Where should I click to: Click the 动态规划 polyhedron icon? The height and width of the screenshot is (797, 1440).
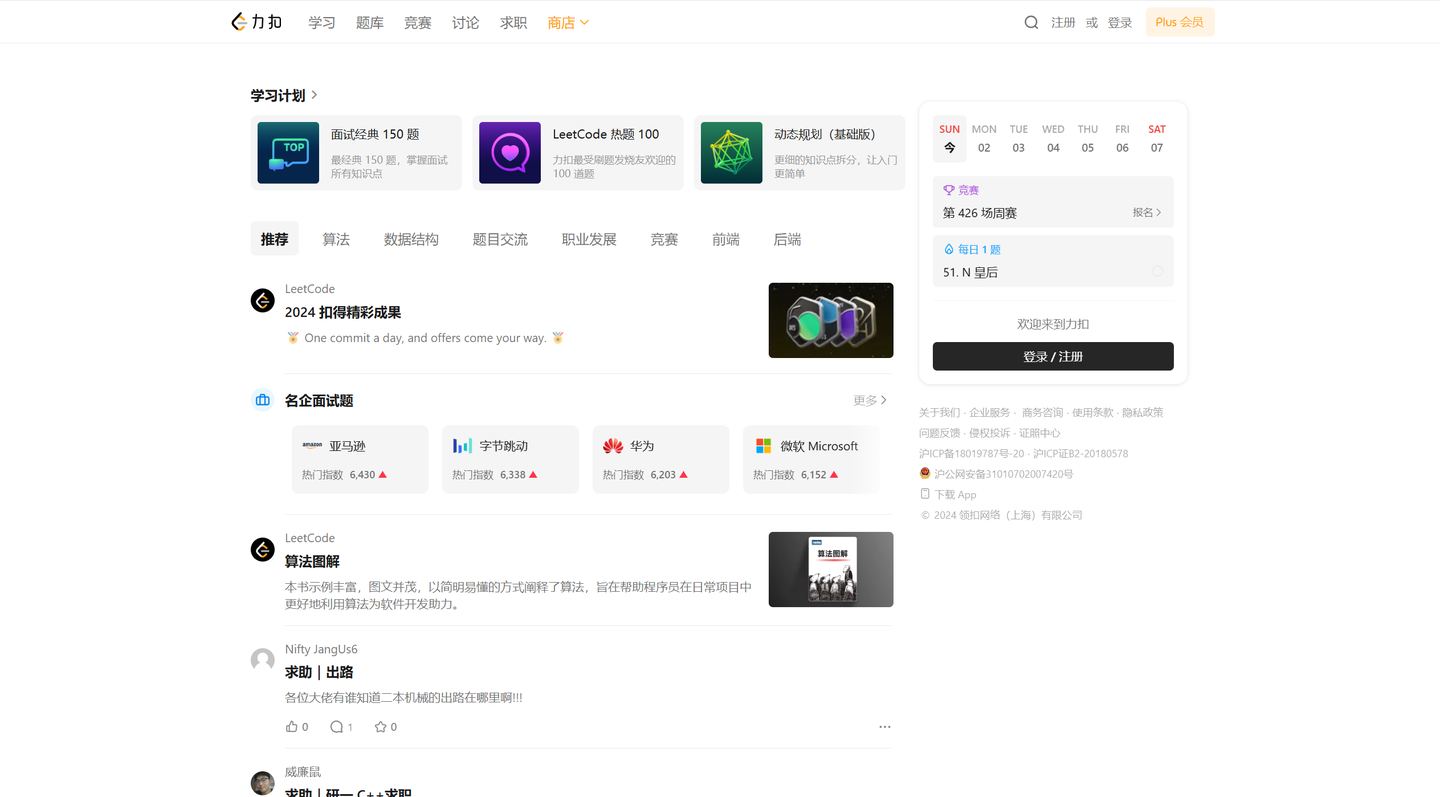coord(731,153)
